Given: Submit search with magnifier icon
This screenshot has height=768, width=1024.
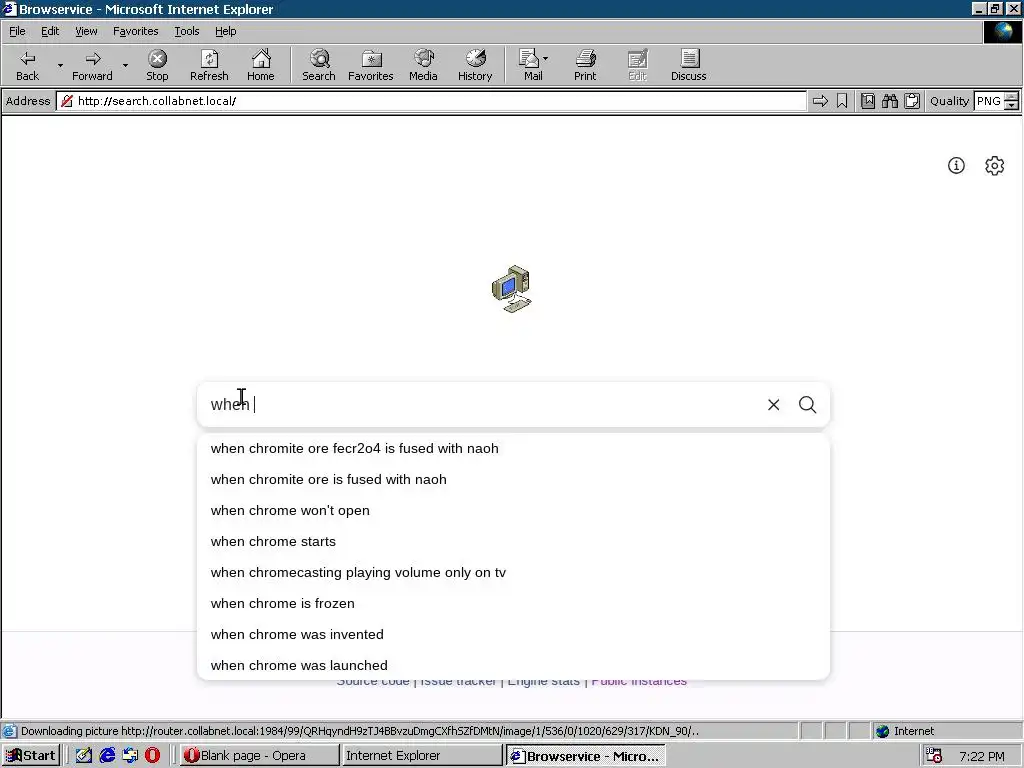Looking at the screenshot, I should pyautogui.click(x=807, y=405).
